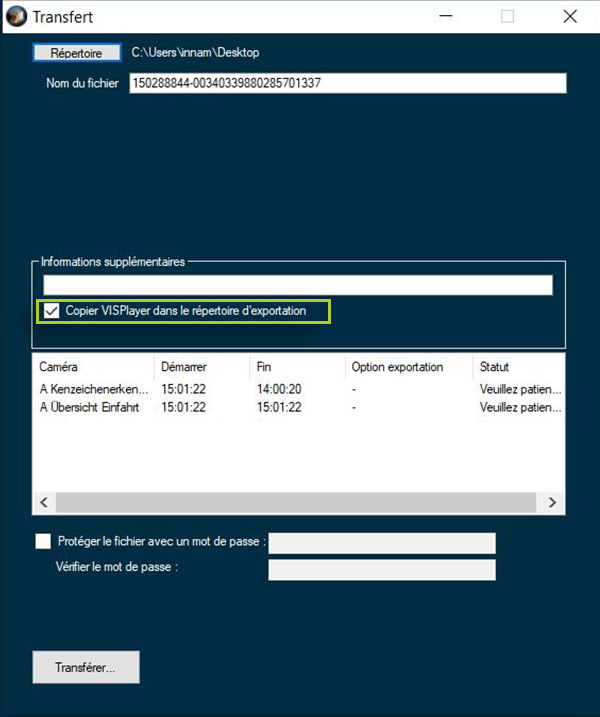This screenshot has width=600, height=717.
Task: Close the Transfert window
Action: (569, 17)
